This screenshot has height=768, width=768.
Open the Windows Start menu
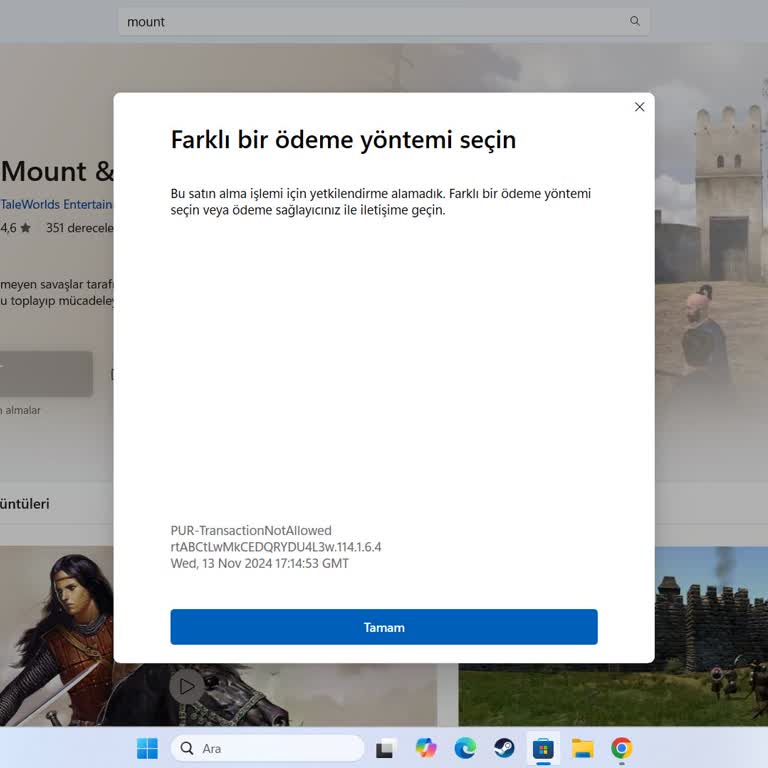tap(147, 748)
